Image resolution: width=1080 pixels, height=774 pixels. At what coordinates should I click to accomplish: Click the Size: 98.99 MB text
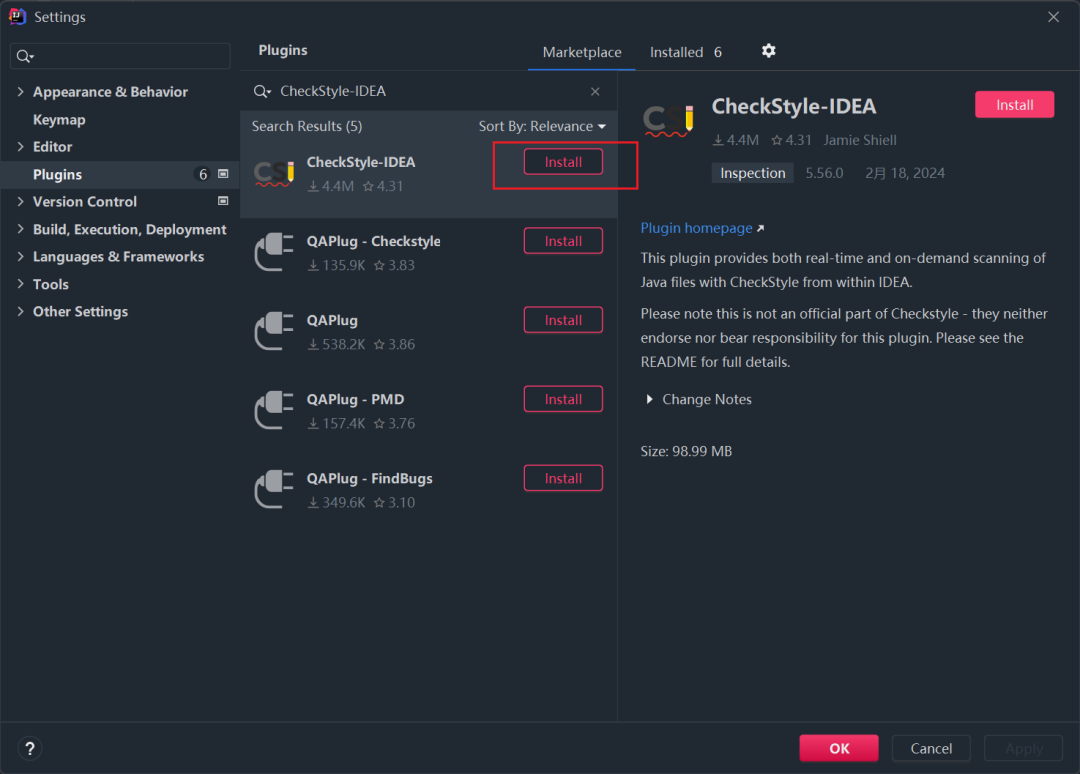686,452
